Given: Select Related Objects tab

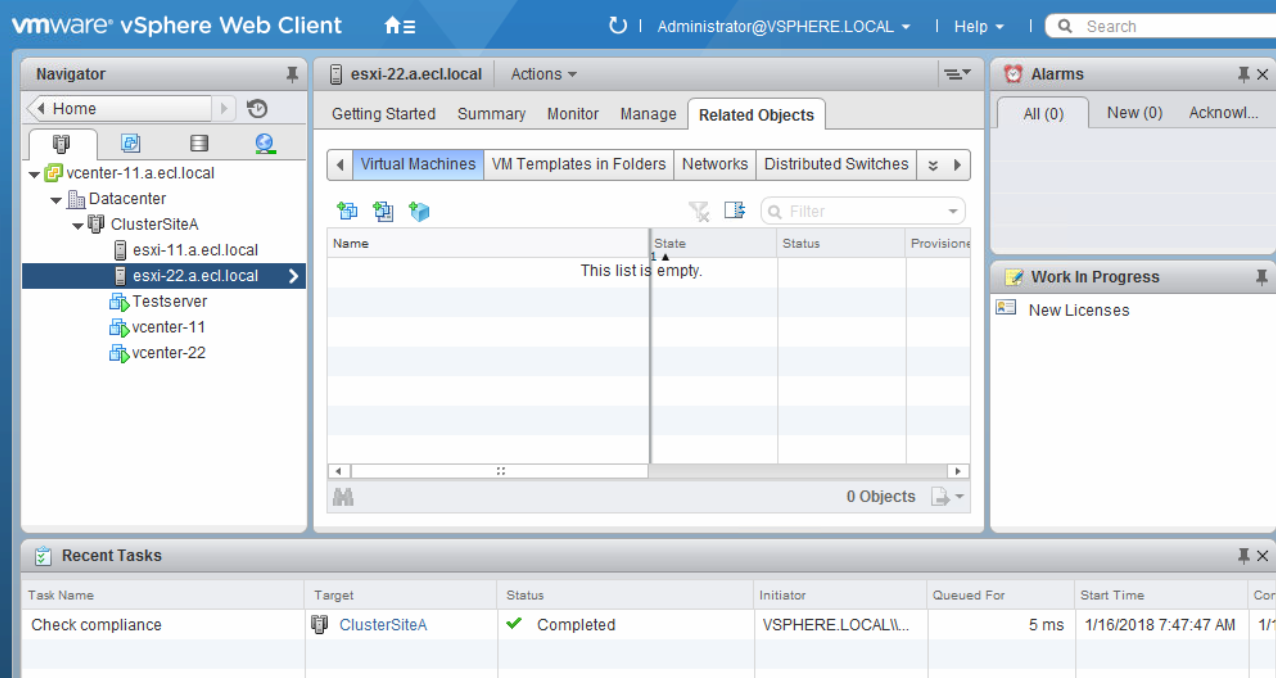Looking at the screenshot, I should [757, 115].
